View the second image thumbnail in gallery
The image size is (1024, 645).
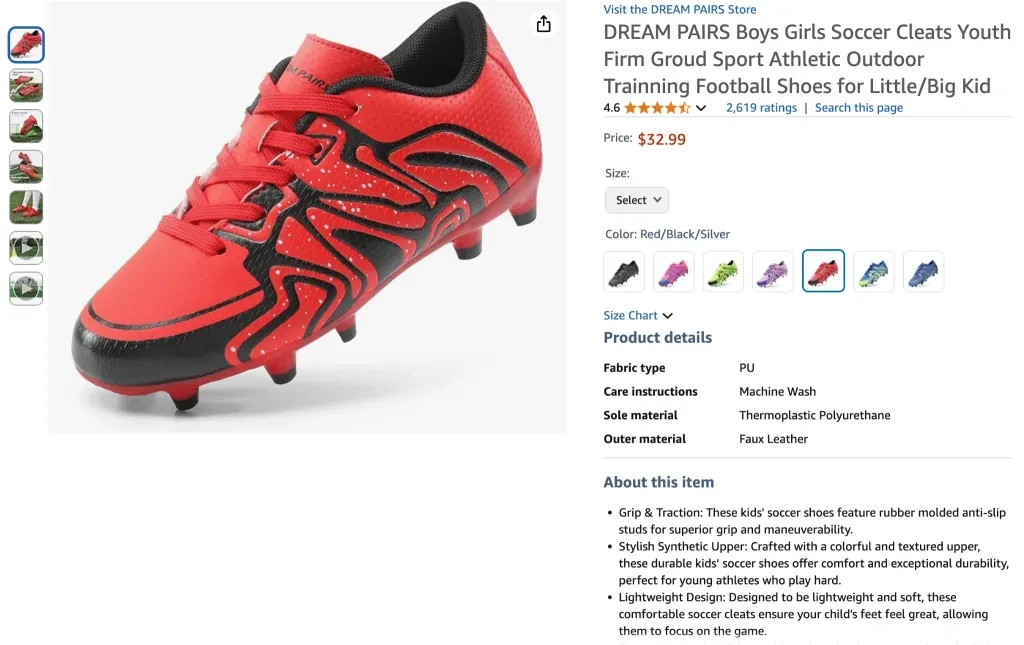tap(26, 86)
